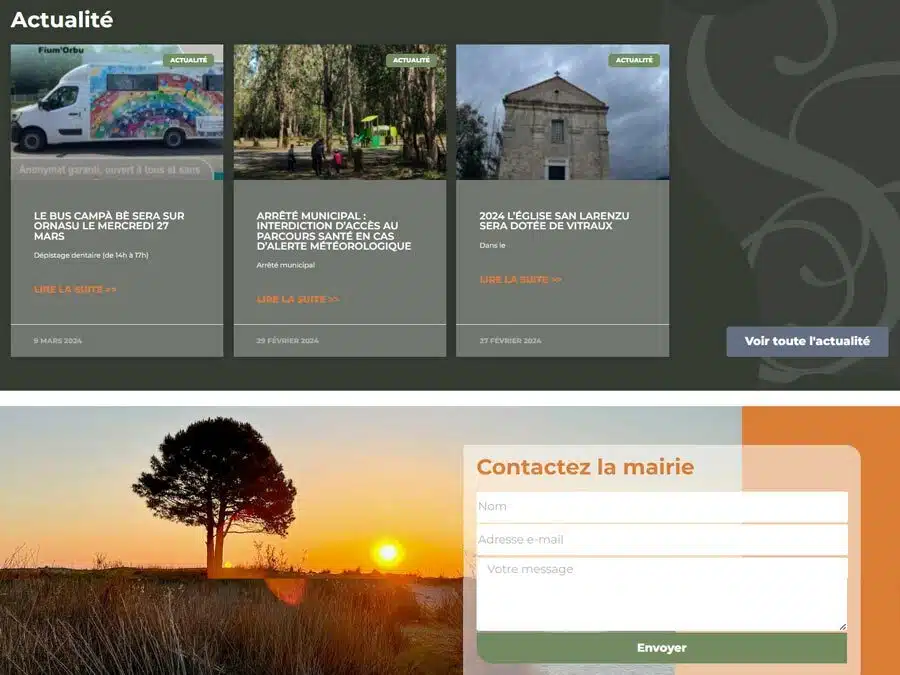Focus the Nom input field
Viewport: 900px width, 675px height.
[661, 506]
